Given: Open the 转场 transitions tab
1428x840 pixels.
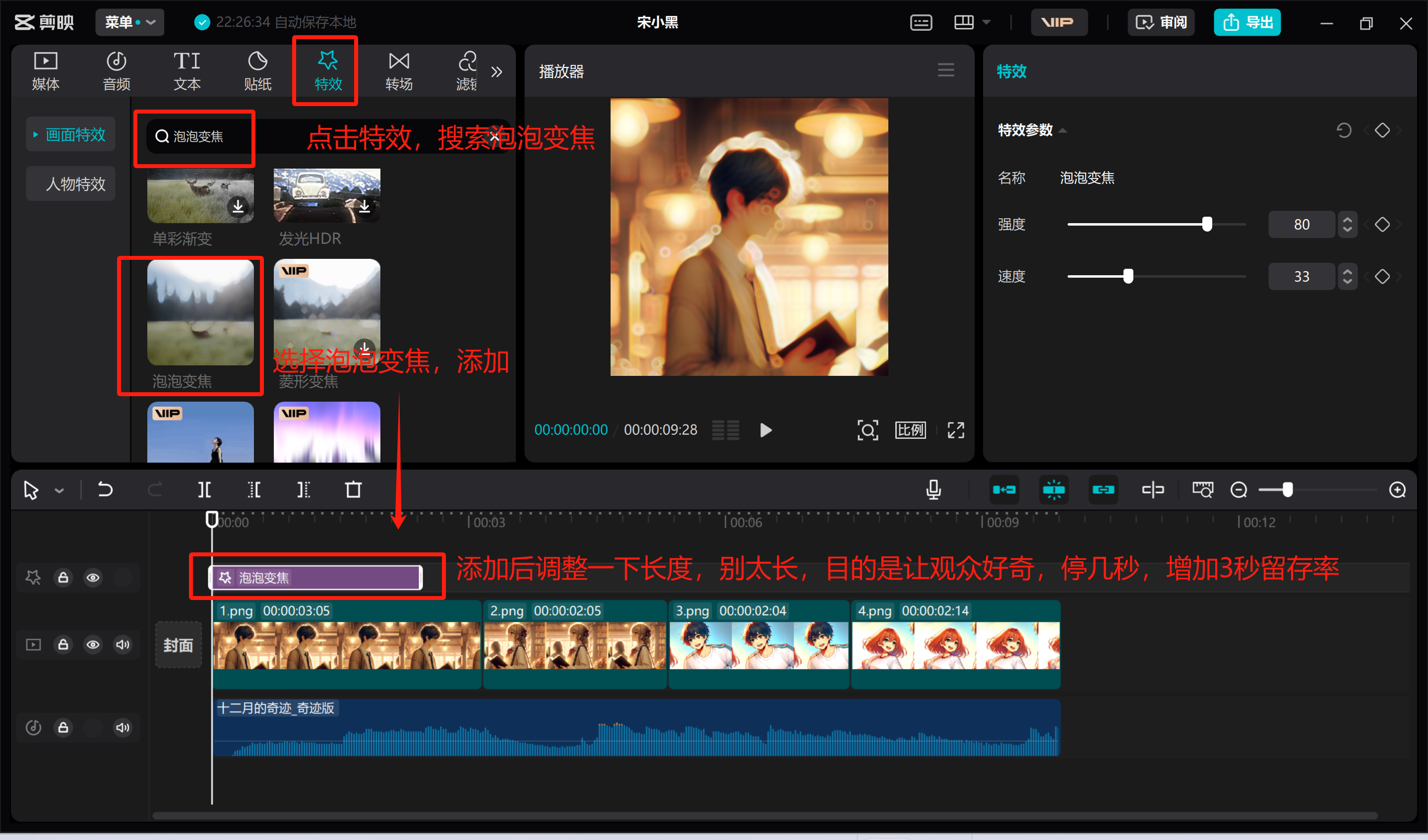Looking at the screenshot, I should coord(399,71).
